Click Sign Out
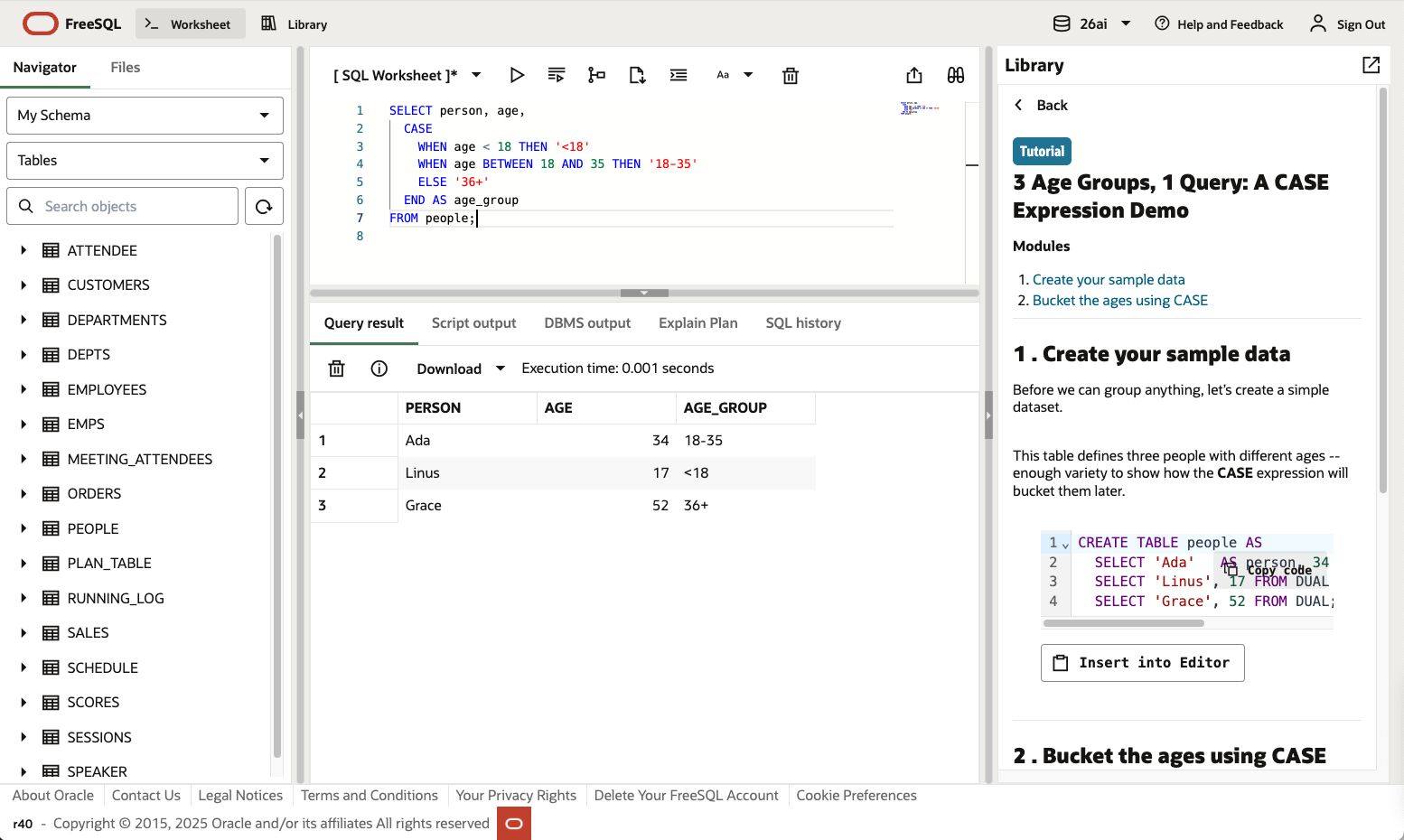Screen dimensions: 1404x840 (x=1347, y=24)
